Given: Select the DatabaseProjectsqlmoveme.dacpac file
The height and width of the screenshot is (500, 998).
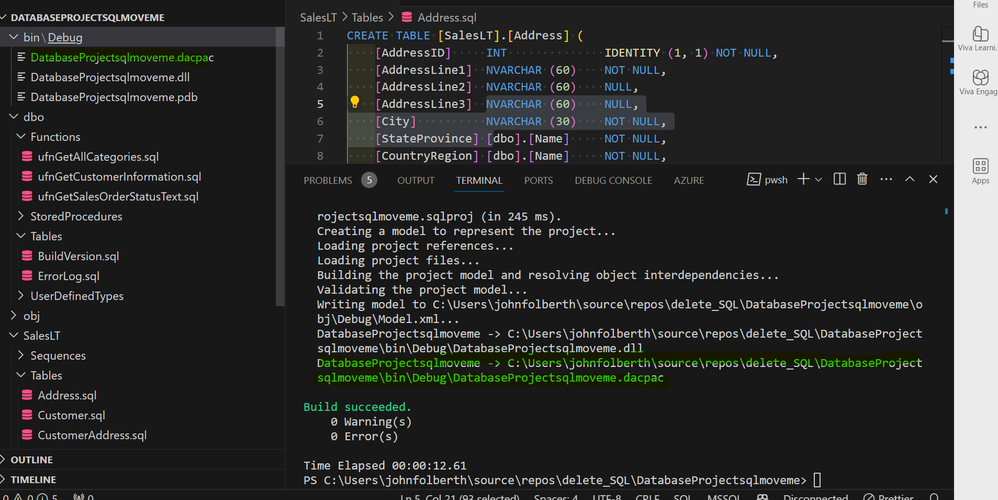Looking at the screenshot, I should click(121, 57).
